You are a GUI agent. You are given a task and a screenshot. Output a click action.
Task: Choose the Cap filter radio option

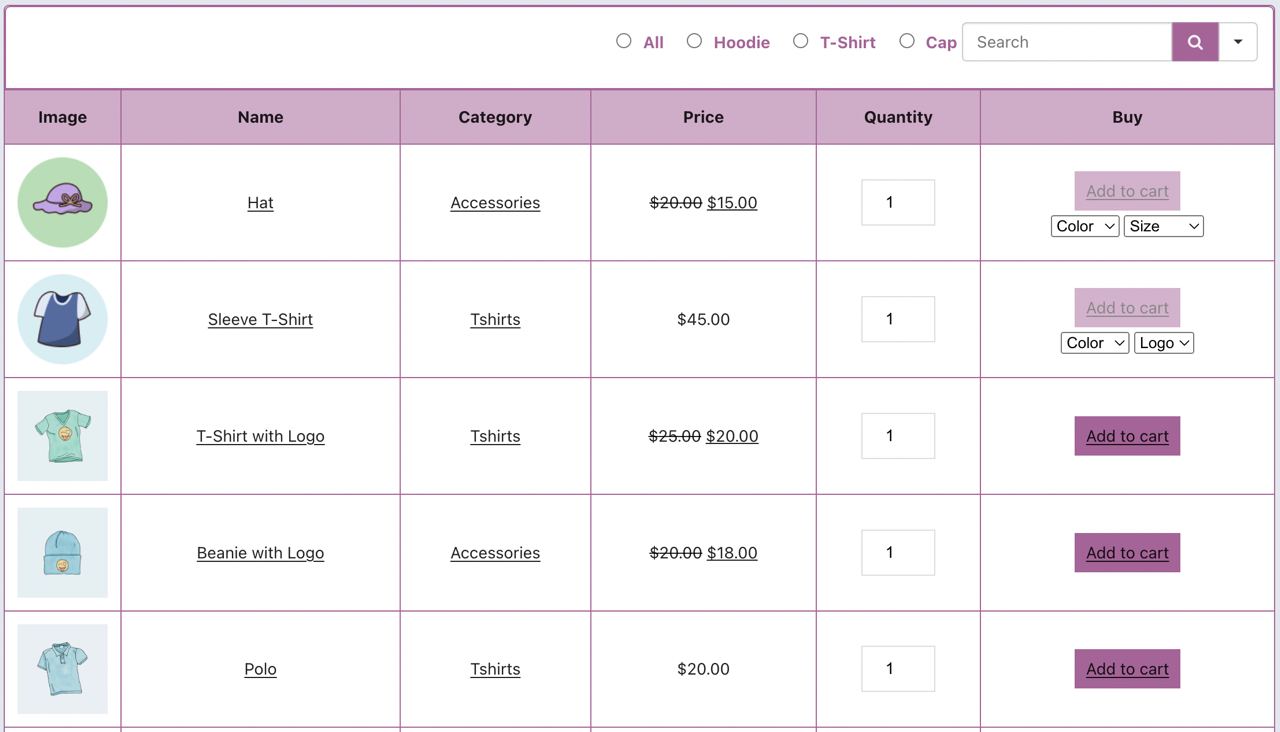pyautogui.click(x=907, y=41)
